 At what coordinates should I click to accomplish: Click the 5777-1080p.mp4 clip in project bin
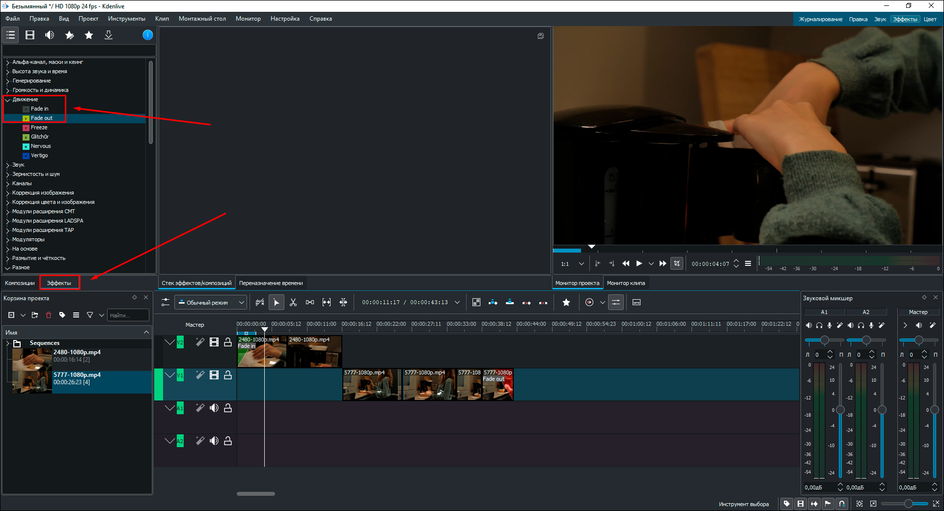coord(77,376)
